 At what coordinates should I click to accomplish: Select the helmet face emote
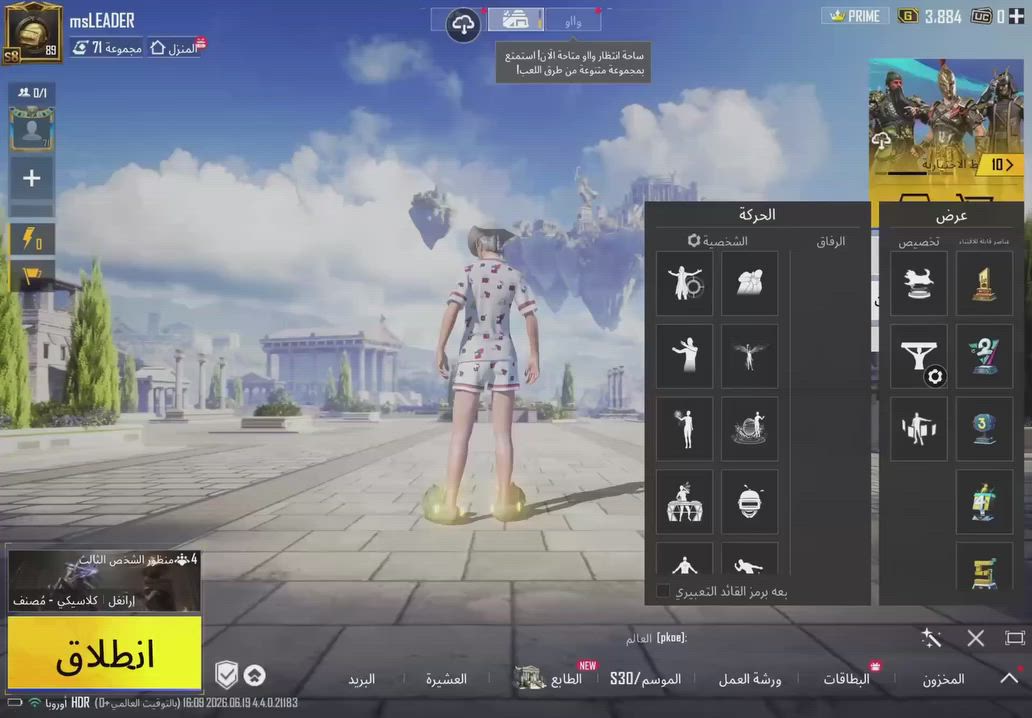click(x=750, y=501)
